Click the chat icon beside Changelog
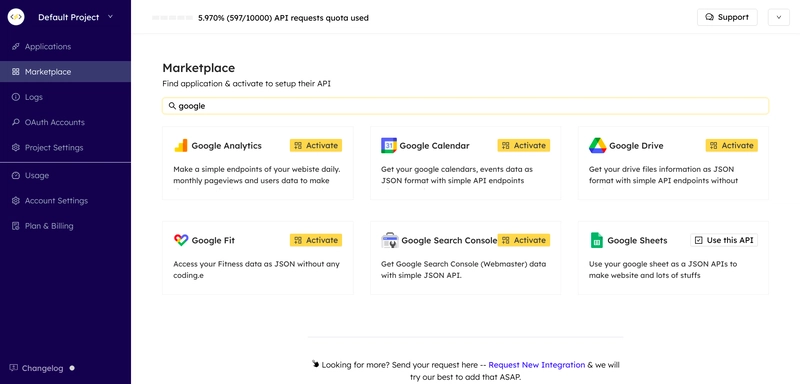Screen dimensions: 800x384 [x=14, y=368]
